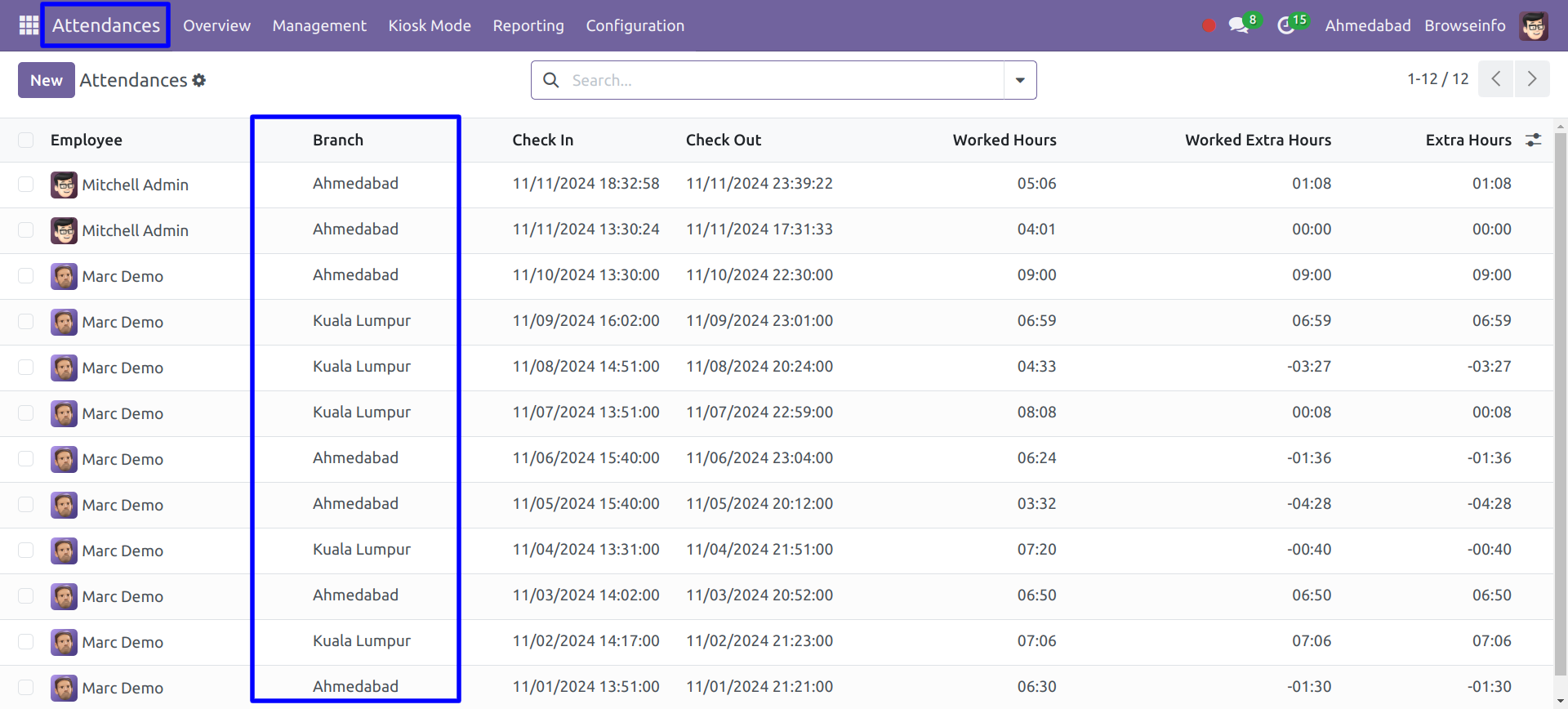Open the activities clock icon with badge 15
The width and height of the screenshot is (1568, 709).
1287,25
